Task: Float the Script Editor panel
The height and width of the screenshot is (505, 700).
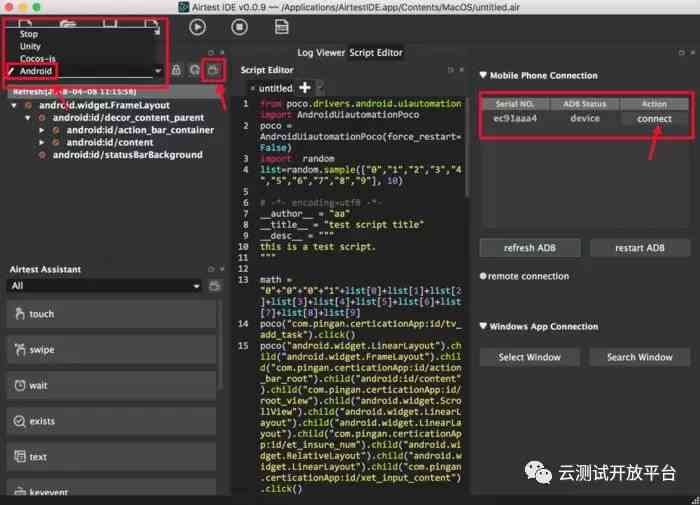Action: [x=451, y=70]
